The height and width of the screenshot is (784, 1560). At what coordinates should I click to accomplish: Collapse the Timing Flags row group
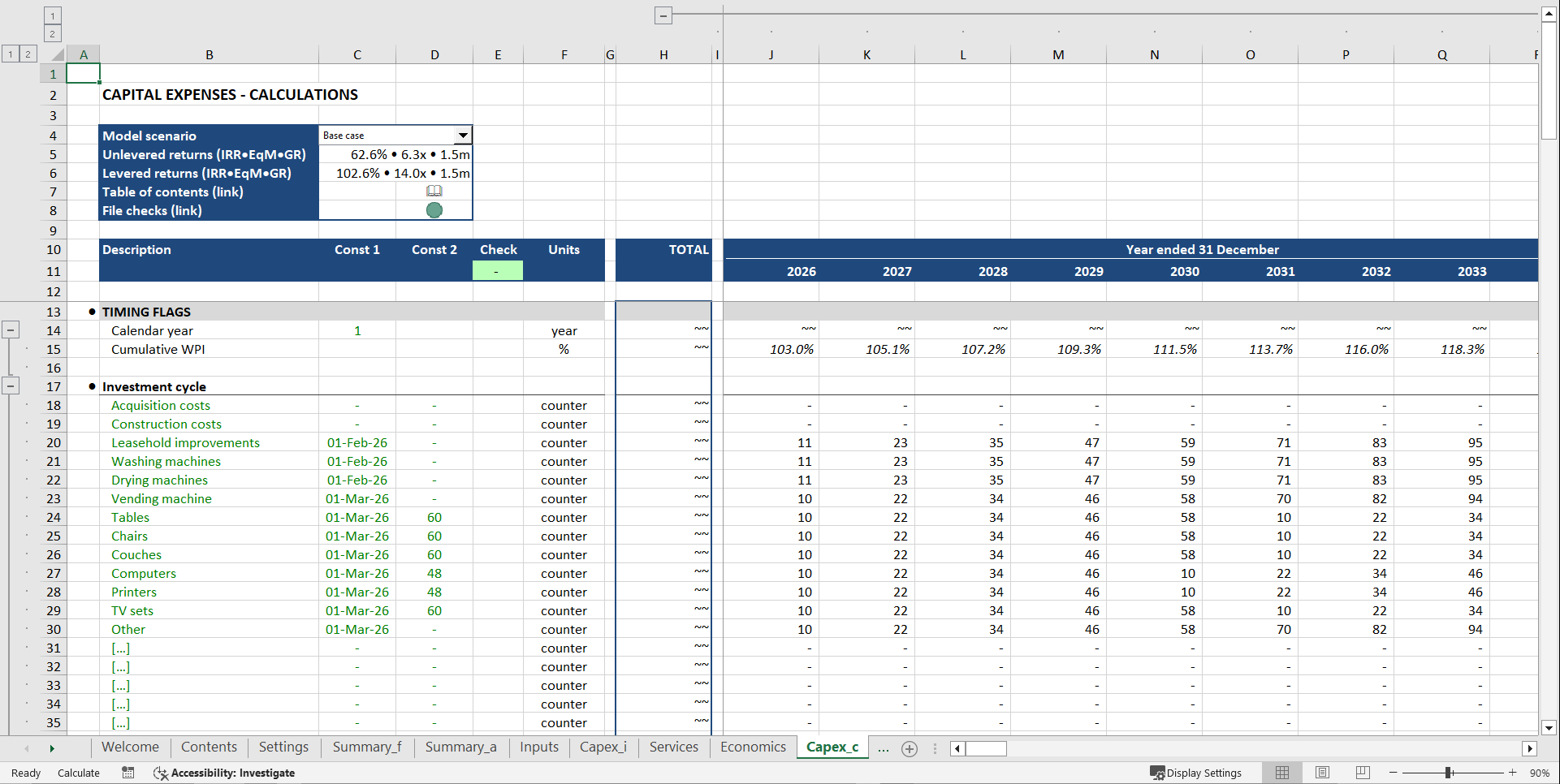[x=11, y=329]
